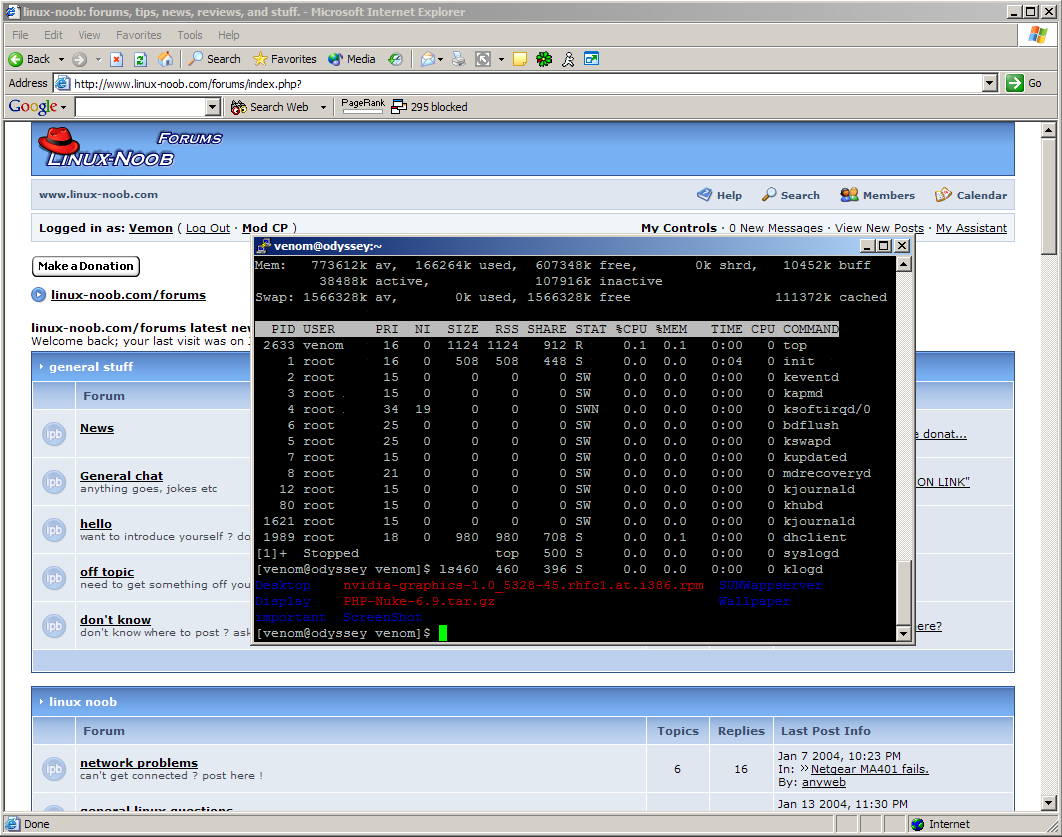
Task: Open the Tools menu
Action: click(189, 35)
